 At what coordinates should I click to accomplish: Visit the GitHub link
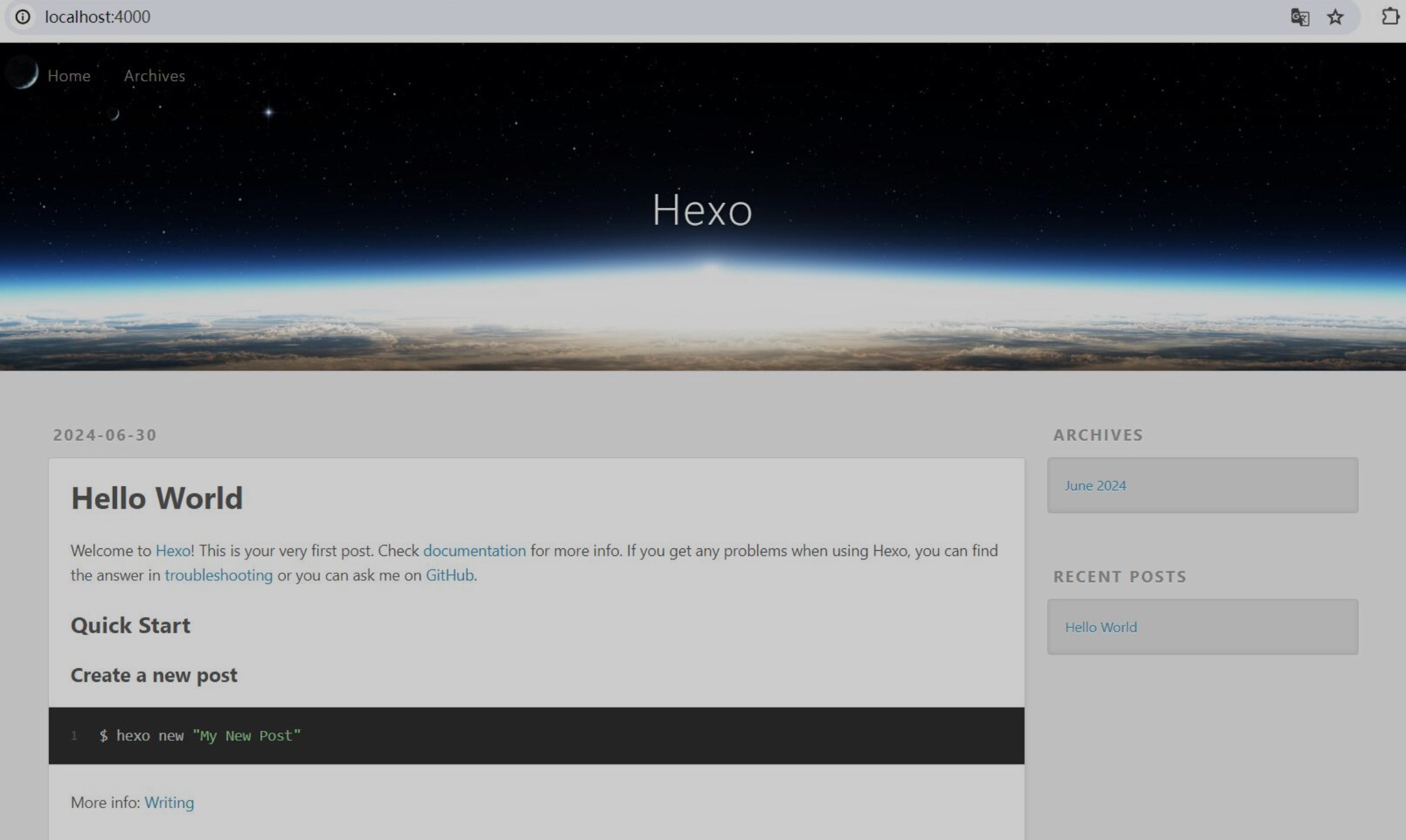(x=449, y=575)
